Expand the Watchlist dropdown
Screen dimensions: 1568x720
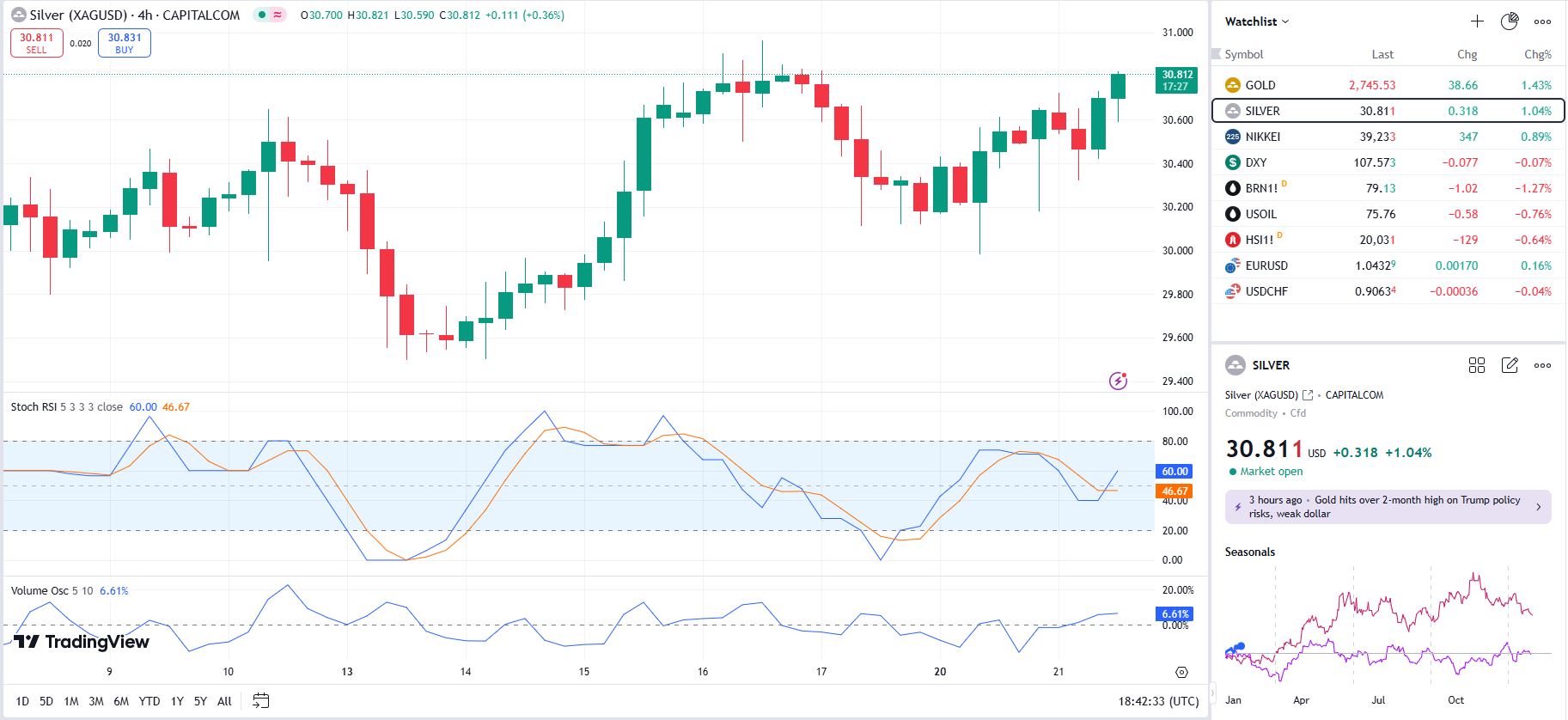[1256, 21]
